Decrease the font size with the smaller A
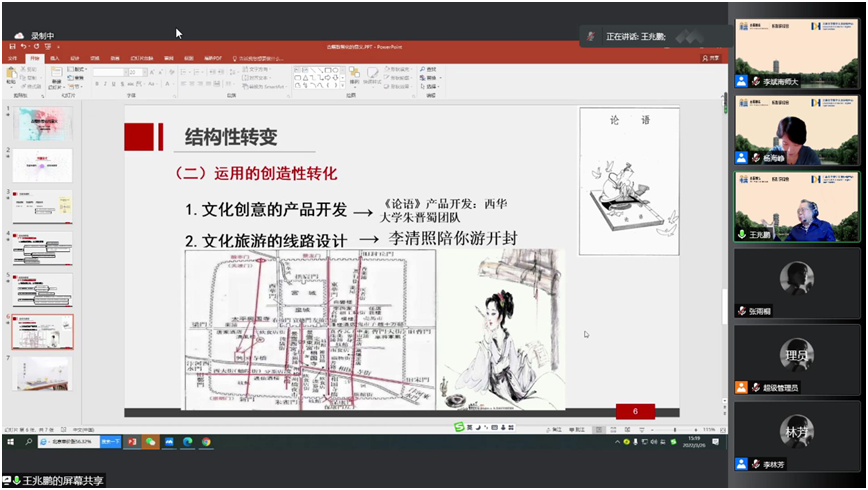The image size is (868, 490). (161, 73)
